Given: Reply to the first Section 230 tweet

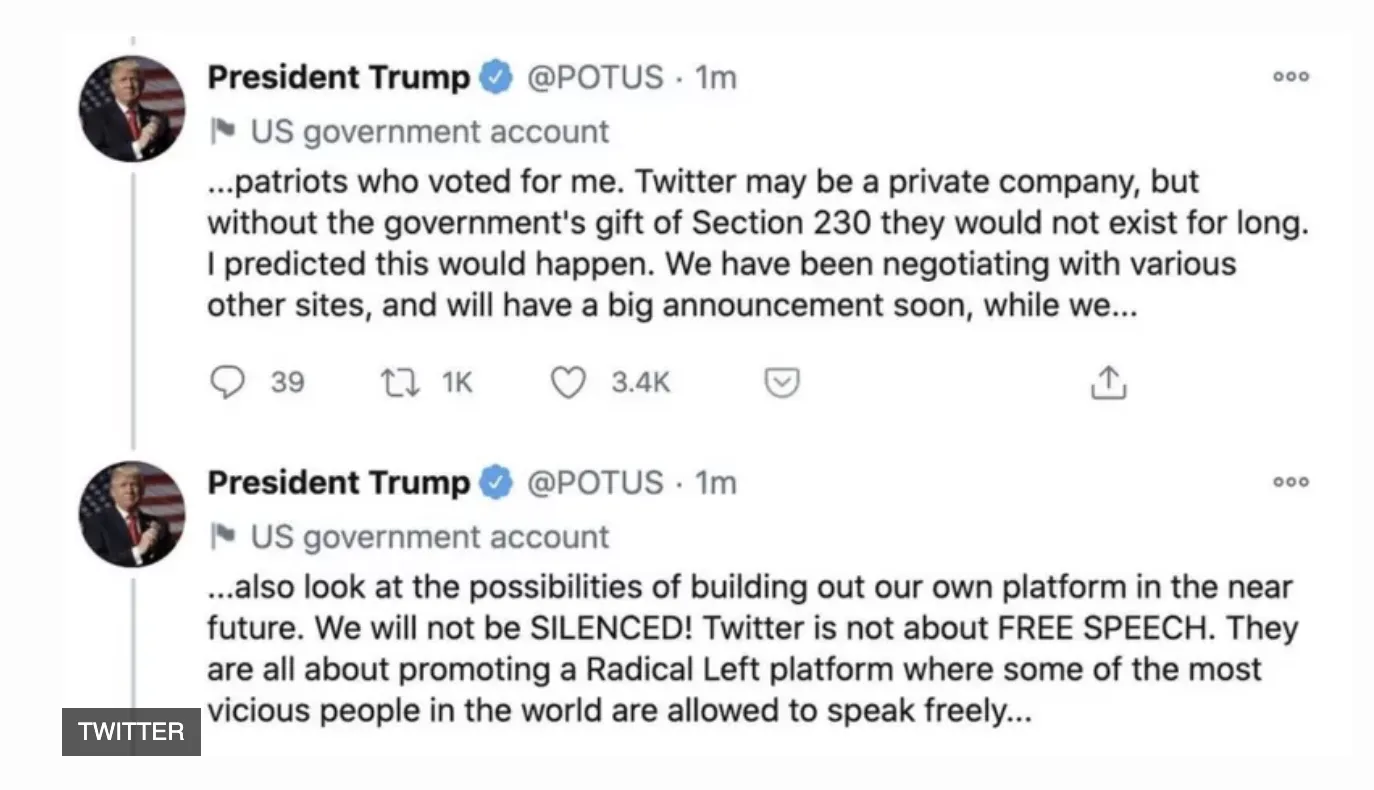Looking at the screenshot, I should click(228, 383).
